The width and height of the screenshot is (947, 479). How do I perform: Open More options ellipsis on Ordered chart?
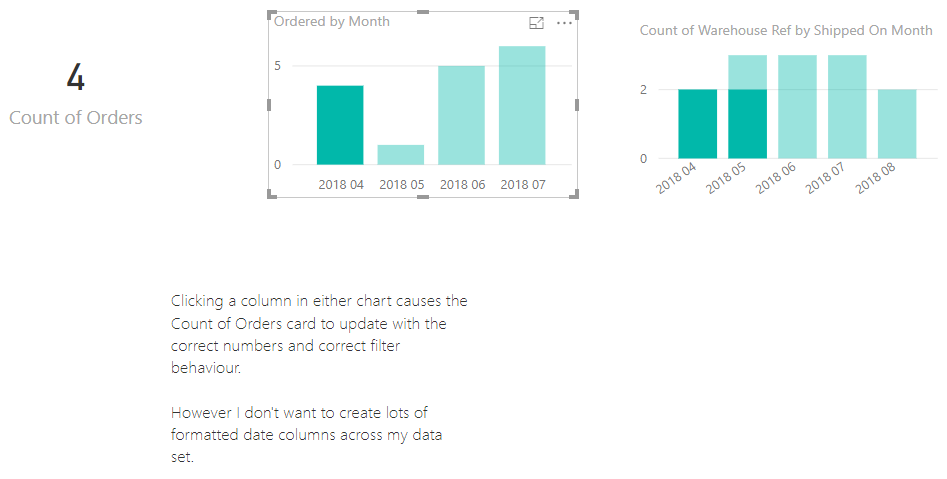[x=564, y=22]
